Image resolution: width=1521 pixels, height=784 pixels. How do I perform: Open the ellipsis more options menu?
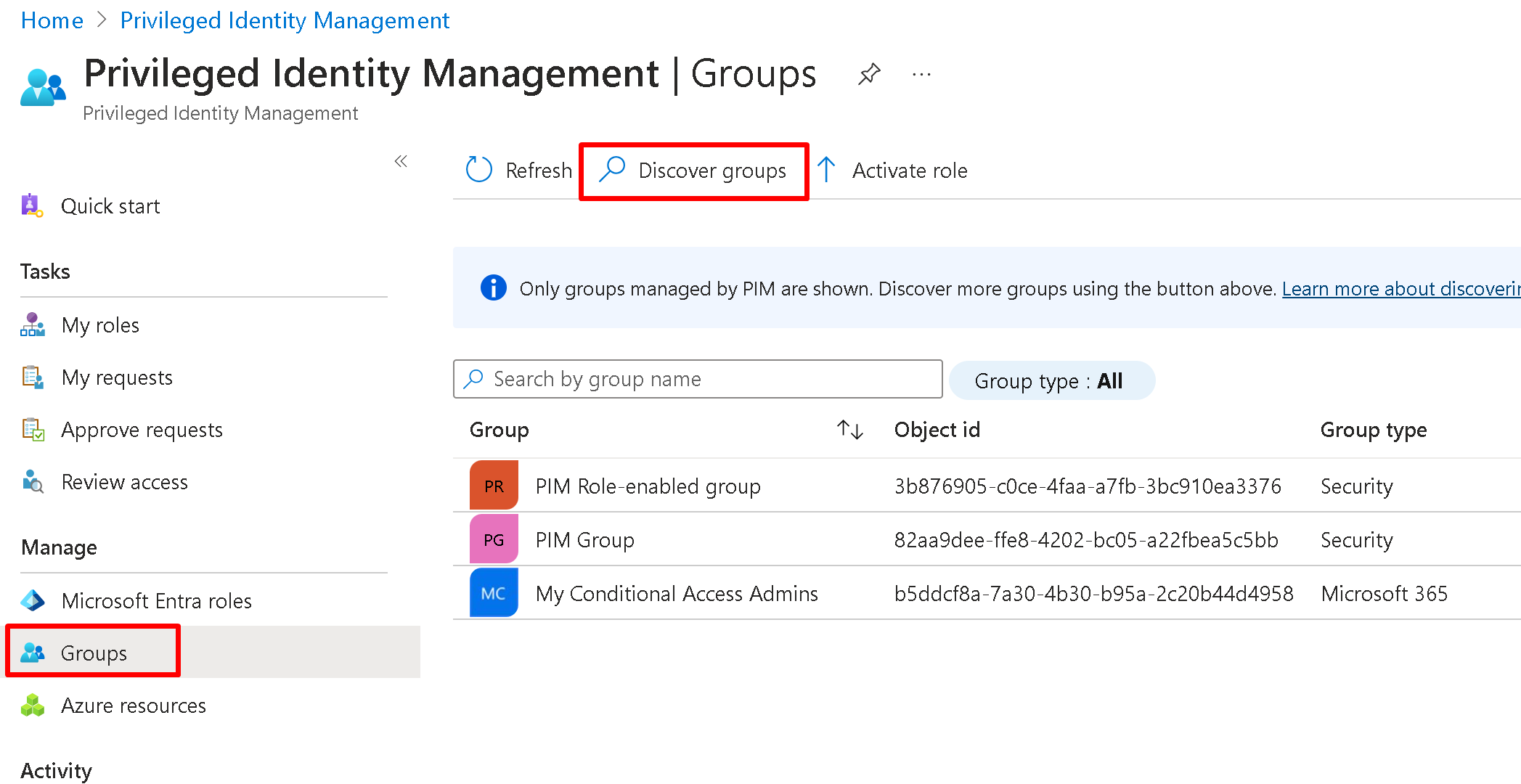921,74
